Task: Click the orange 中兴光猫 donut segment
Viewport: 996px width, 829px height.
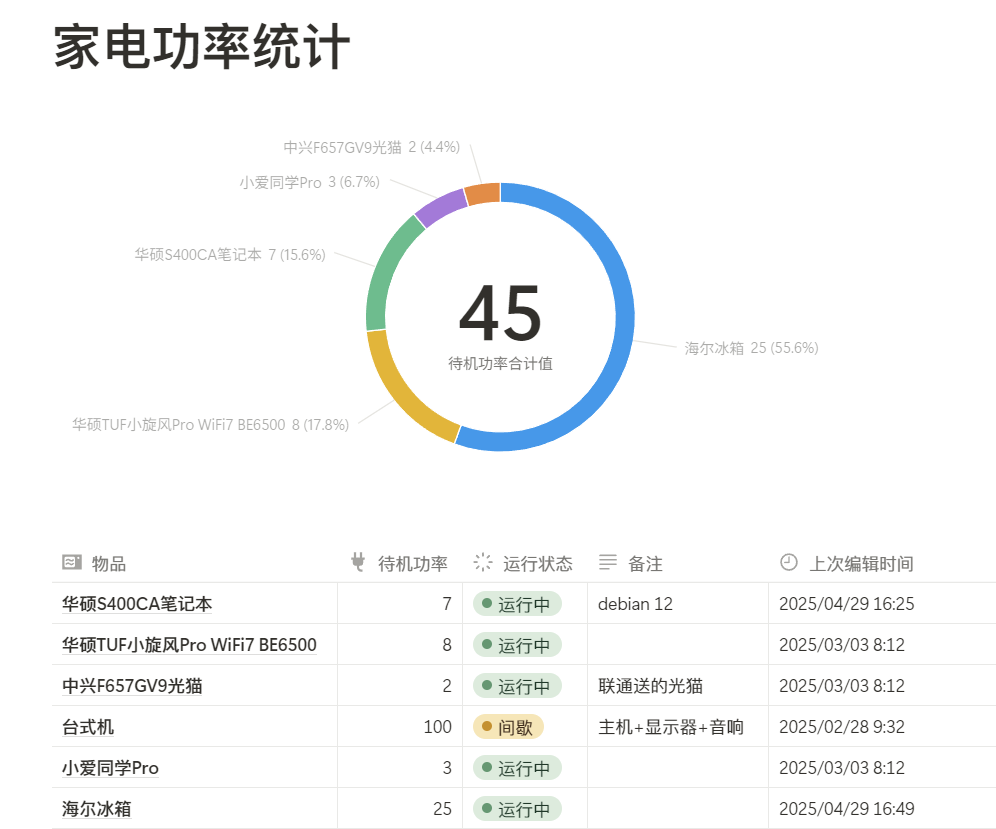Action: (x=483, y=193)
